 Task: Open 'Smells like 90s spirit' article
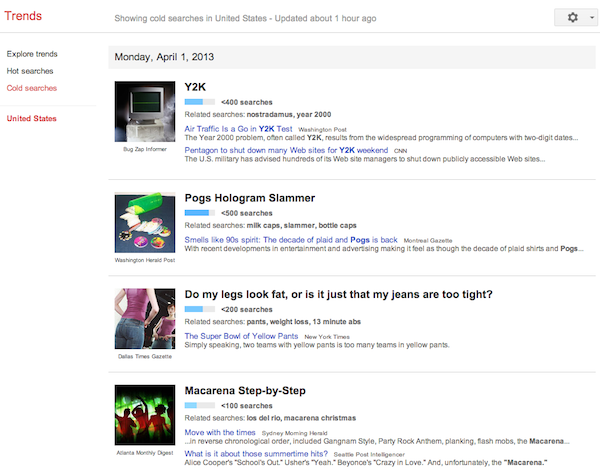[291, 240]
